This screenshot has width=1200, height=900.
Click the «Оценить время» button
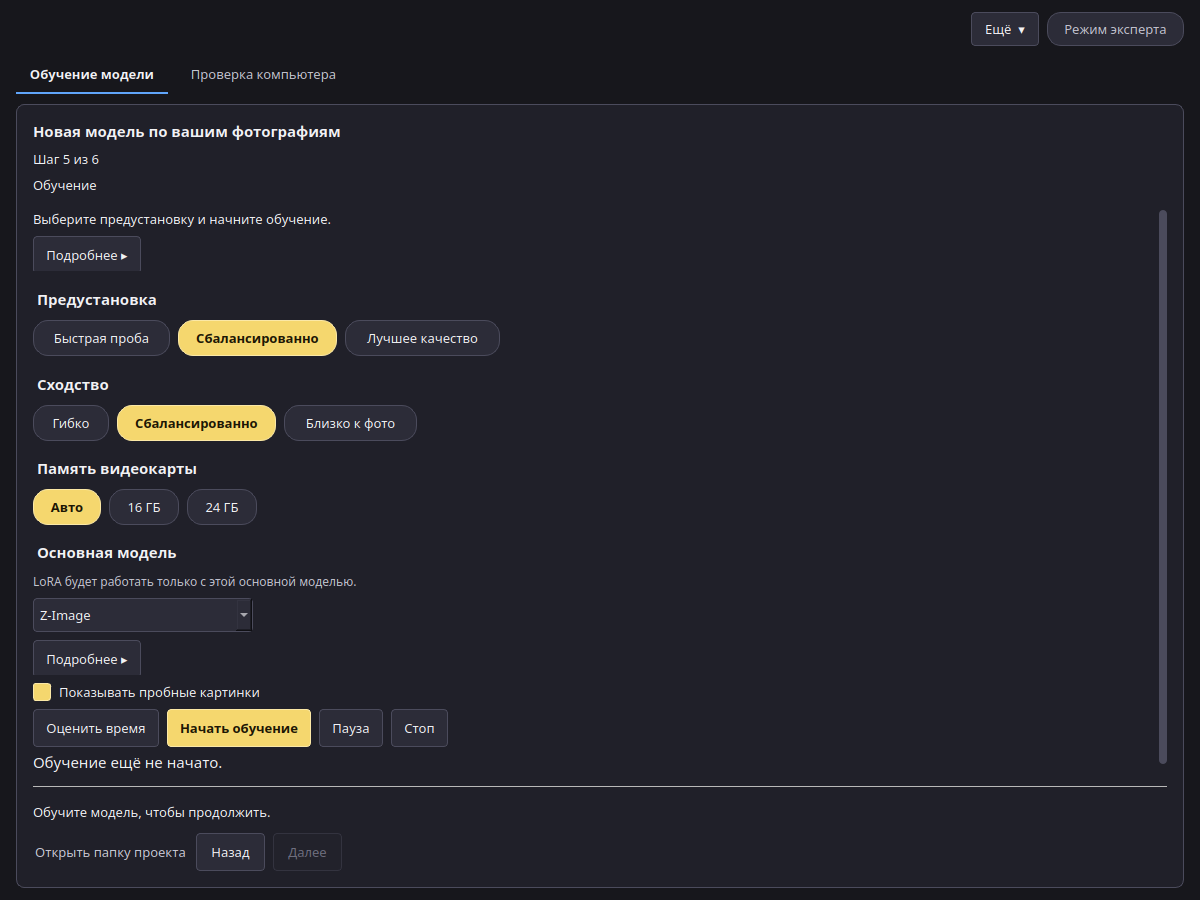tap(96, 728)
